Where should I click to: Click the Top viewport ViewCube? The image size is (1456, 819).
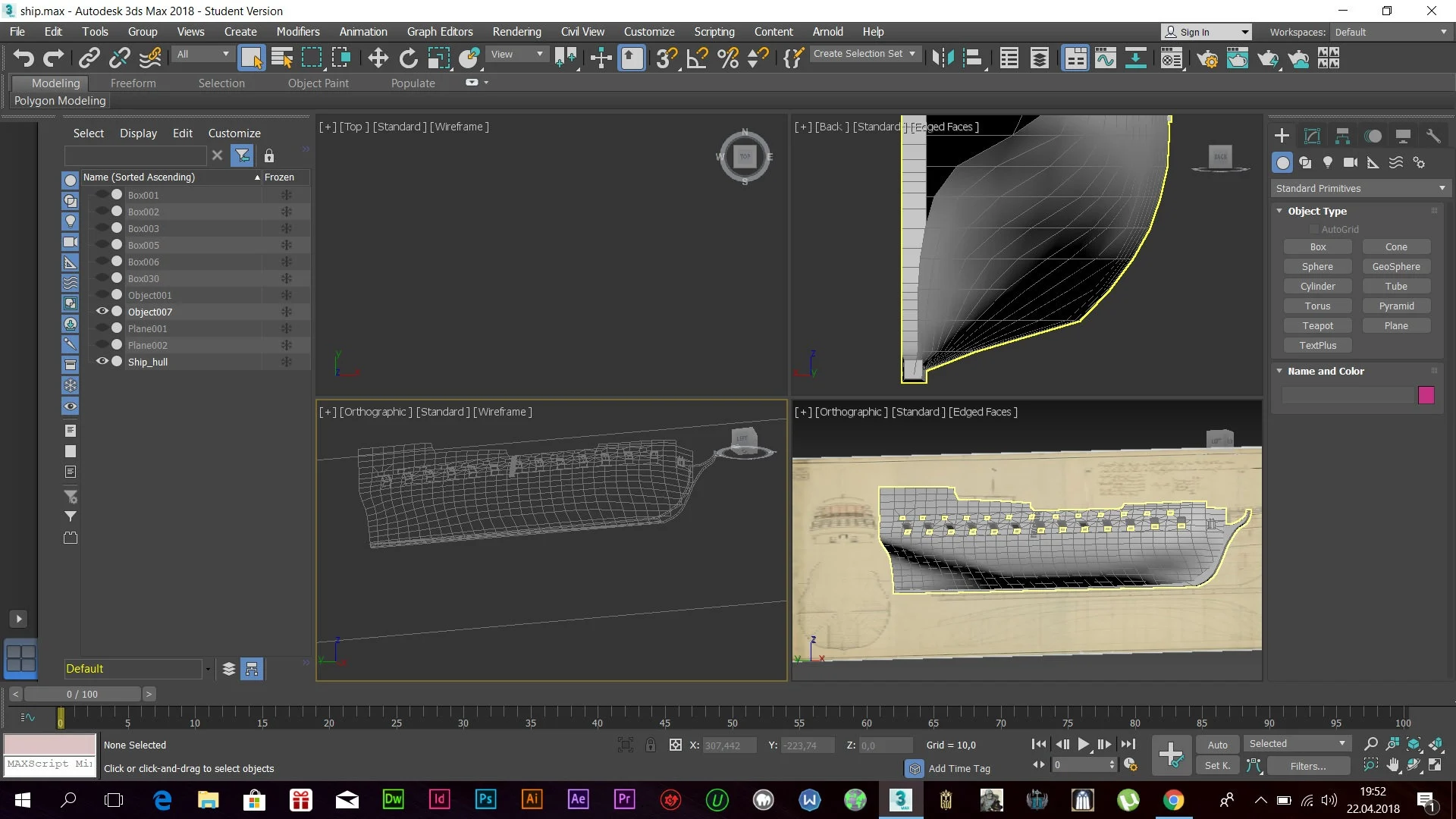coord(745,157)
